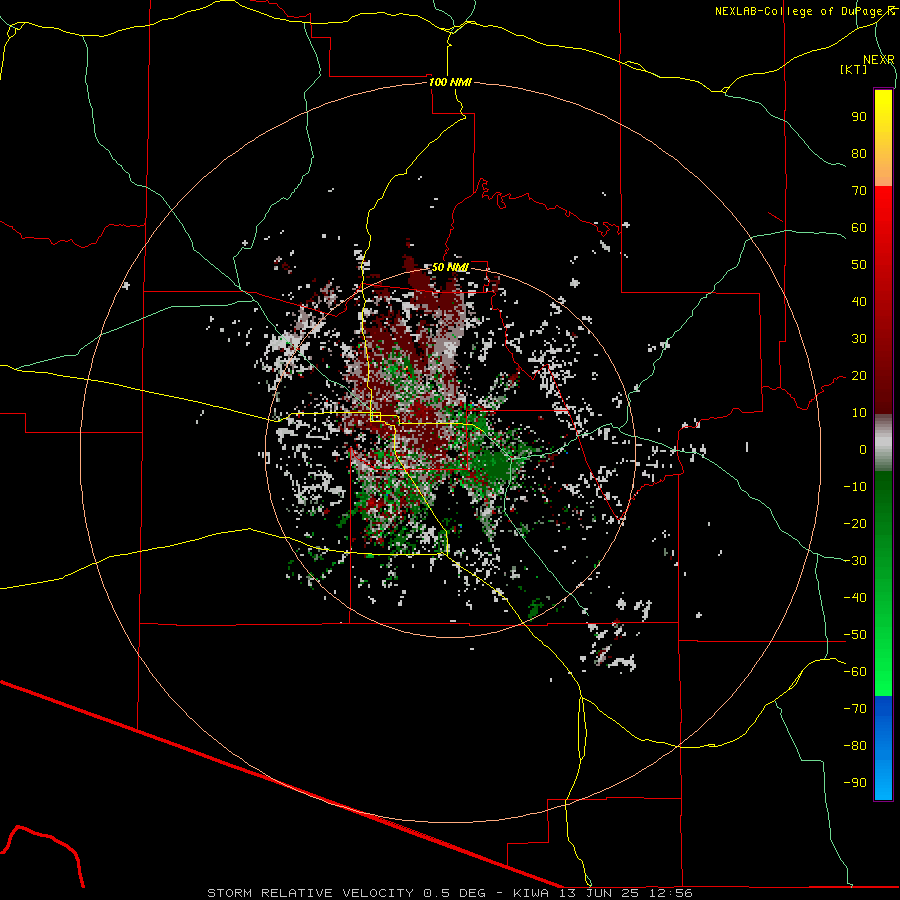The image size is (900, 900).
Task: Click the 40 value on the color scale
Action: (859, 301)
